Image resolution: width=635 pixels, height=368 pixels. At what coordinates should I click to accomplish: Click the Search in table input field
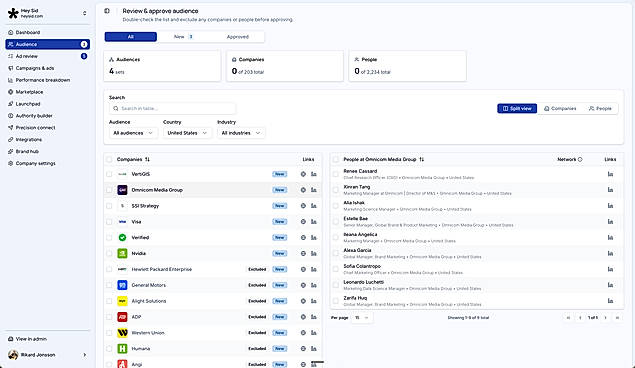click(x=172, y=108)
